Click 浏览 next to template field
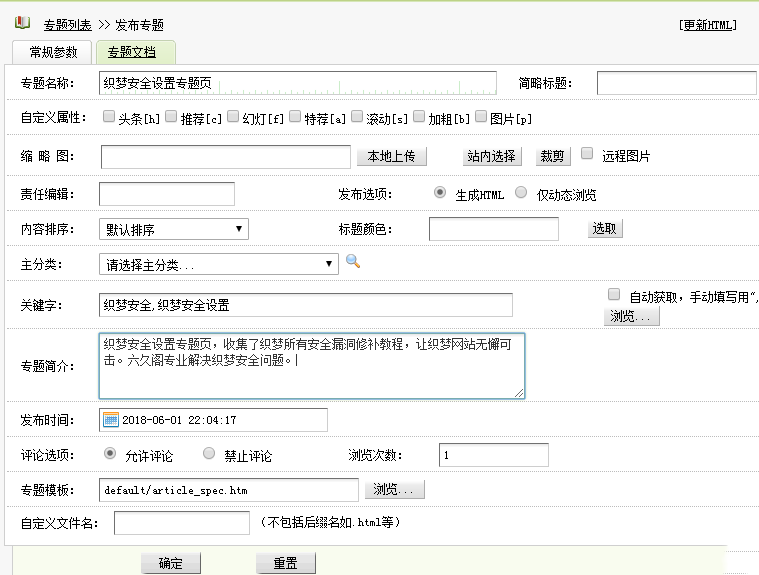The image size is (759, 575). [x=396, y=489]
